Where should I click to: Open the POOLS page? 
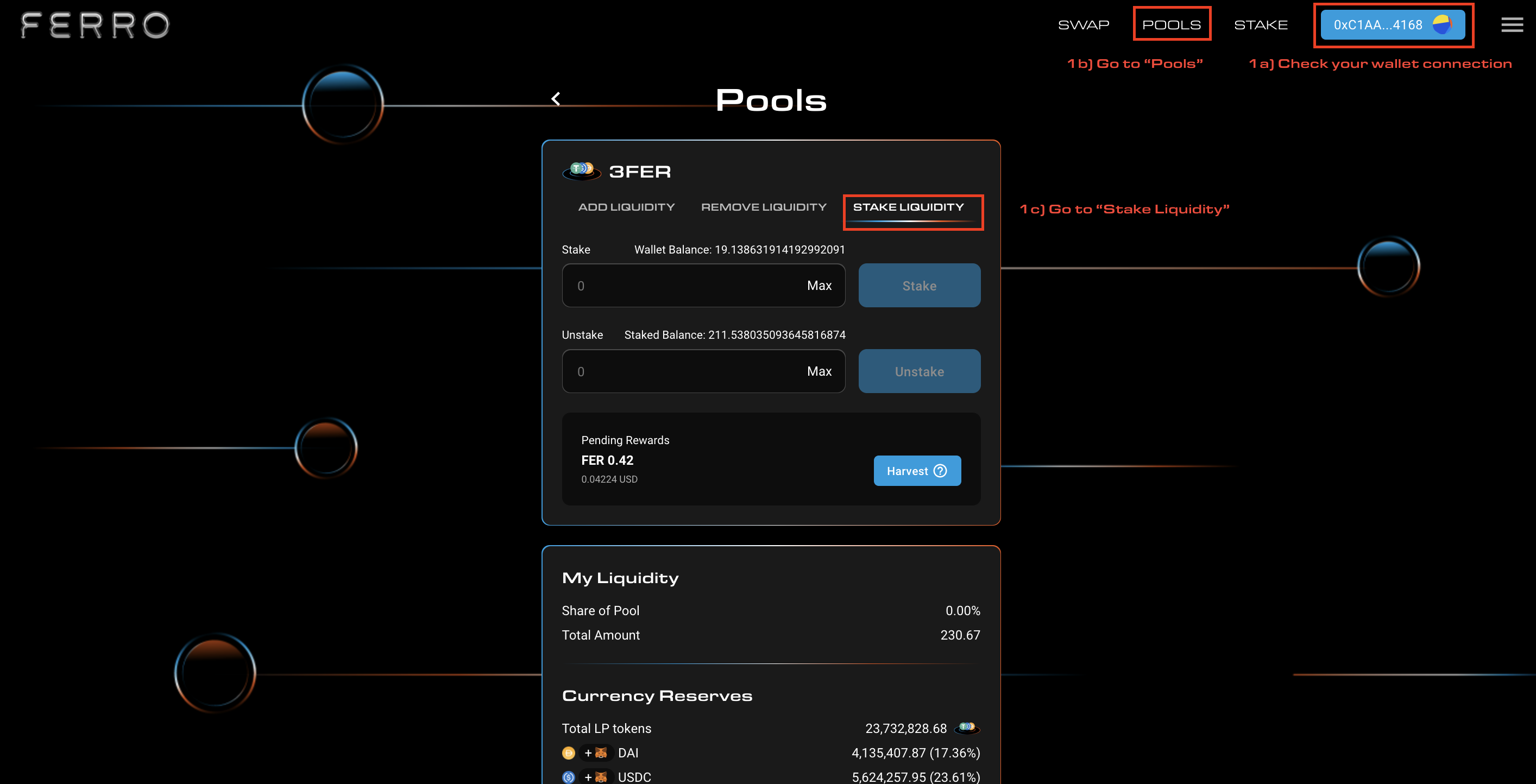pos(1172,24)
